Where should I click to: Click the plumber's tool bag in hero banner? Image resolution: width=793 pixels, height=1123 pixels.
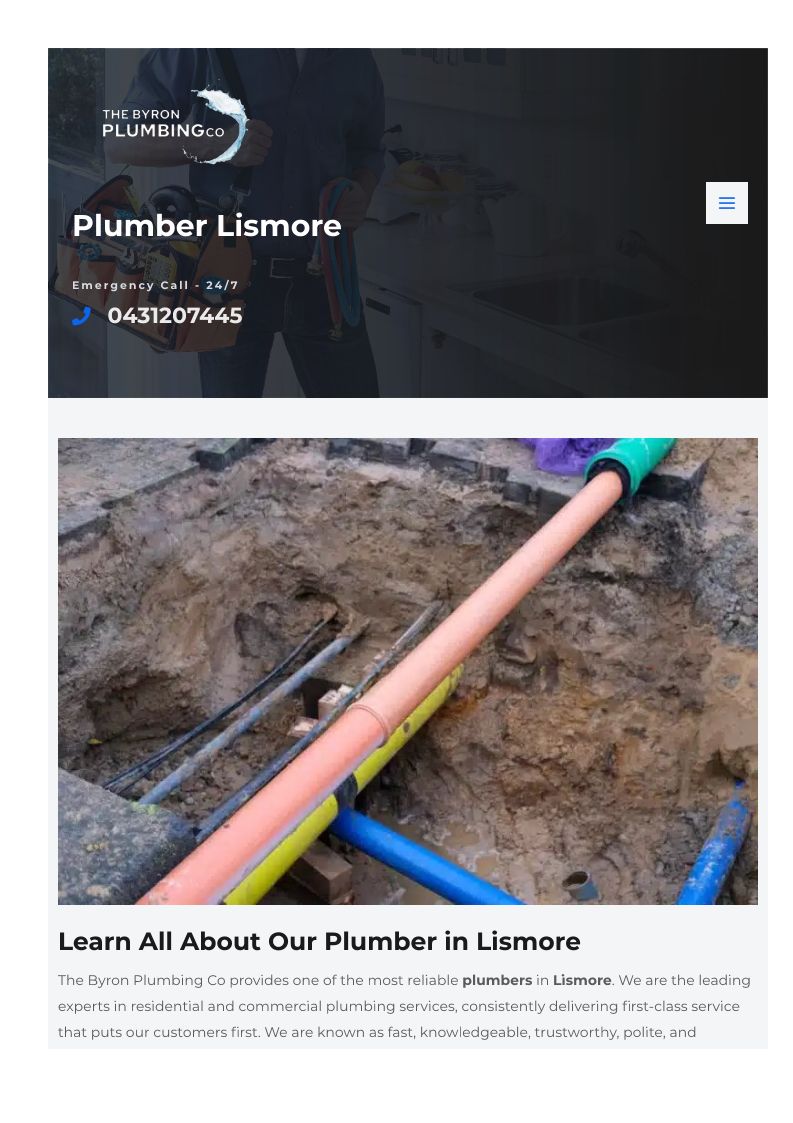(x=154, y=265)
